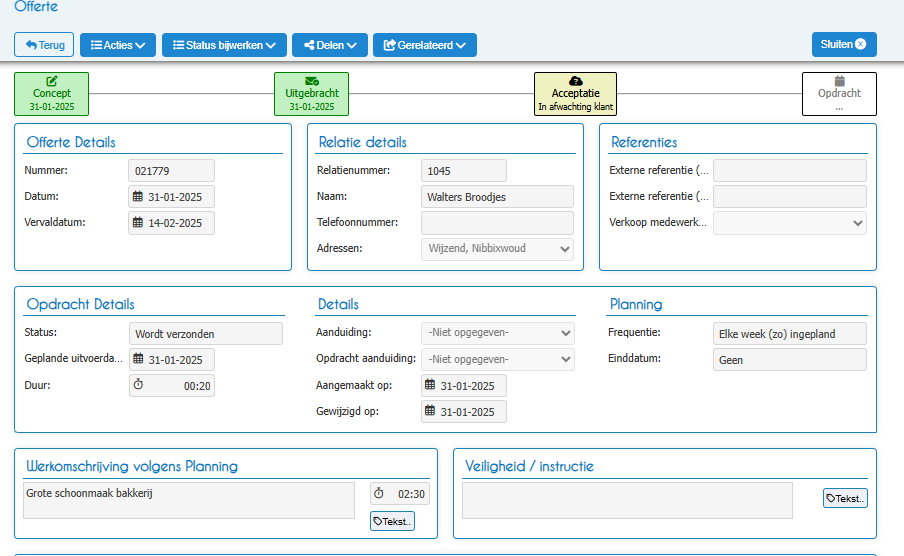The image size is (904, 556).
Task: Click calendar icon in Geplande uitvoerdatum field
Action: point(138,359)
